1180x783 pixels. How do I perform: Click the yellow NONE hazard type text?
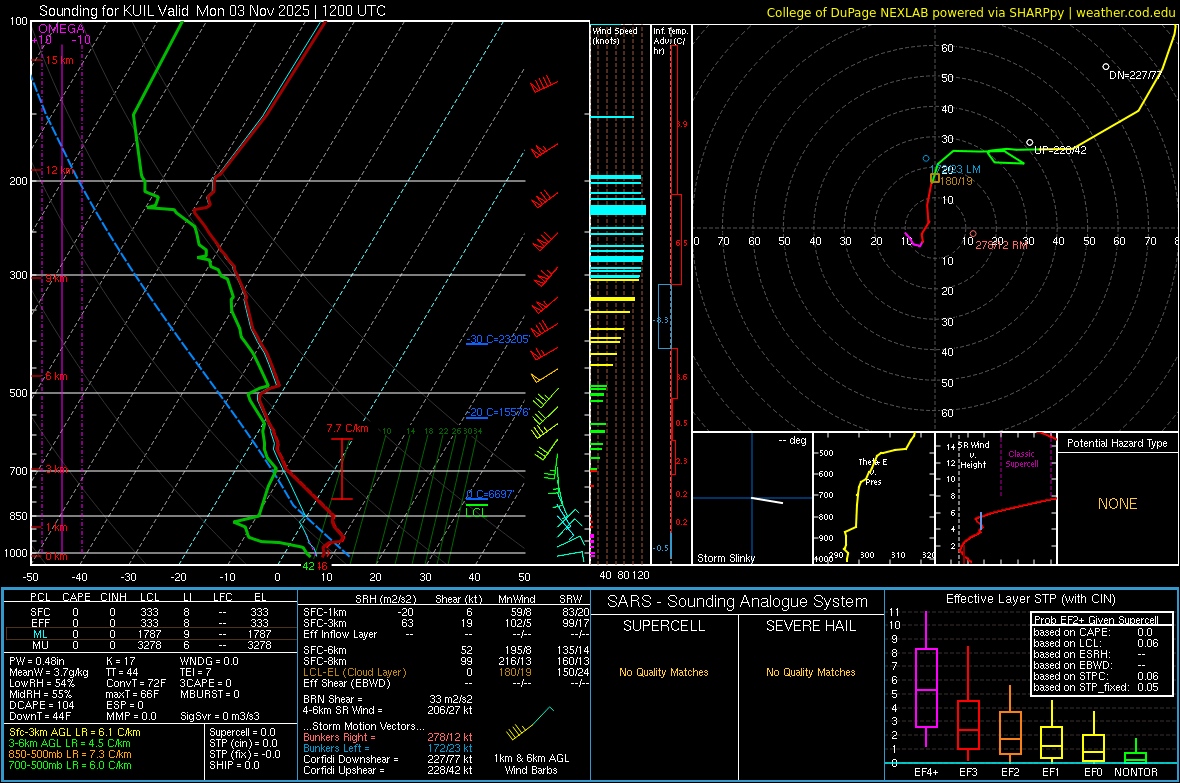pyautogui.click(x=1117, y=504)
